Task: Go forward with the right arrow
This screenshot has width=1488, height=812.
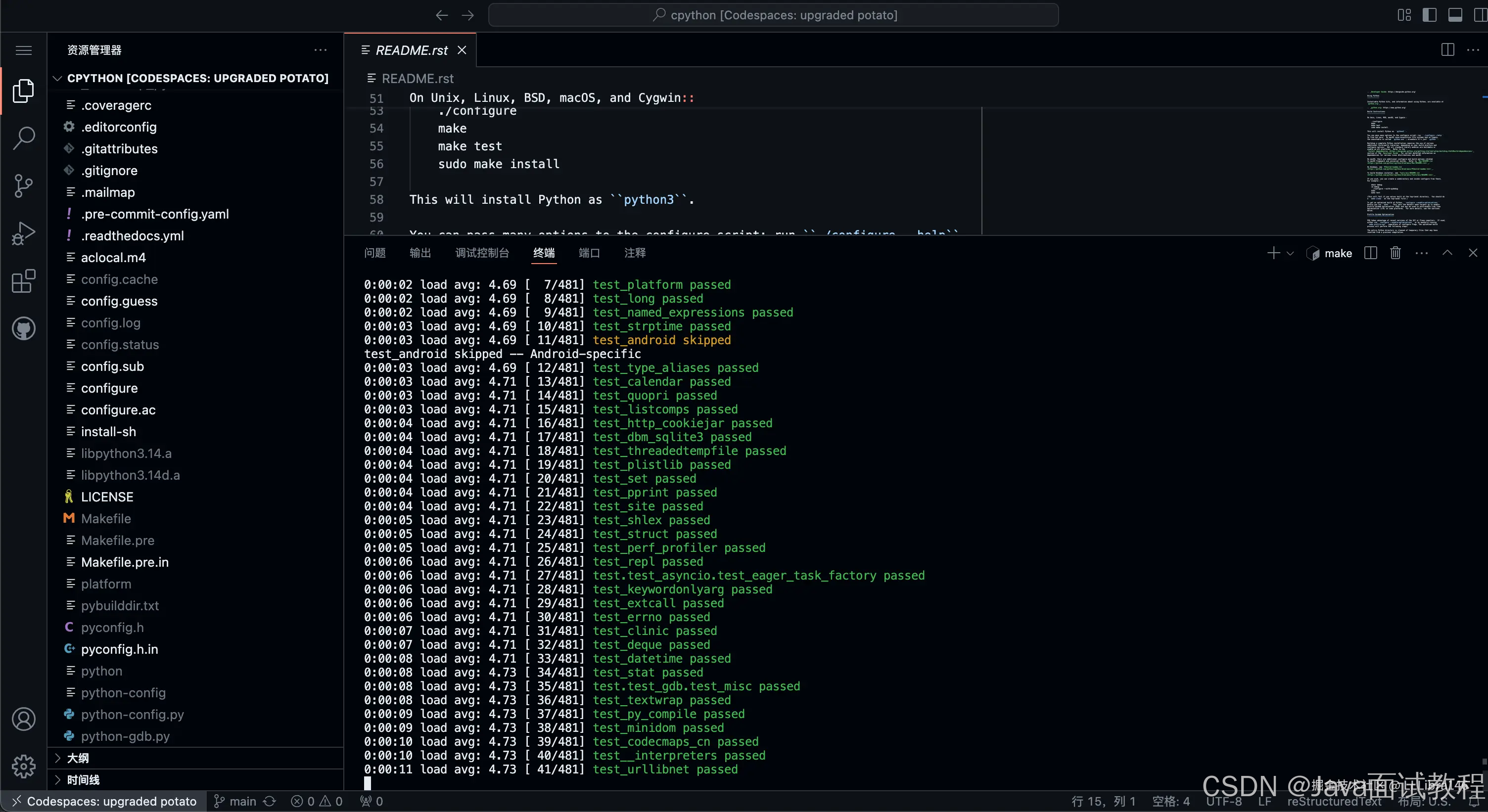Action: [x=468, y=15]
